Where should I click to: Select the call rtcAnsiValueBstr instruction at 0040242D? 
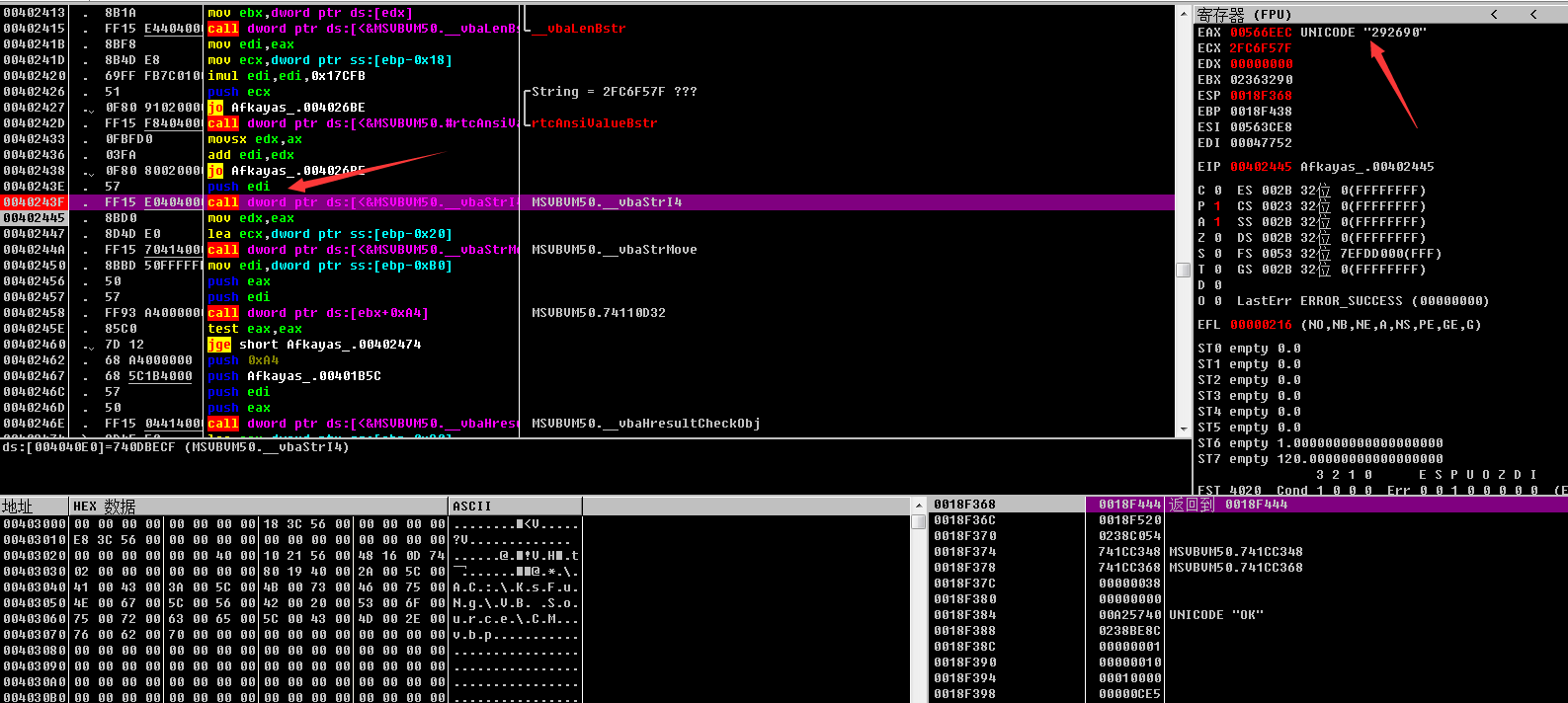(363, 123)
